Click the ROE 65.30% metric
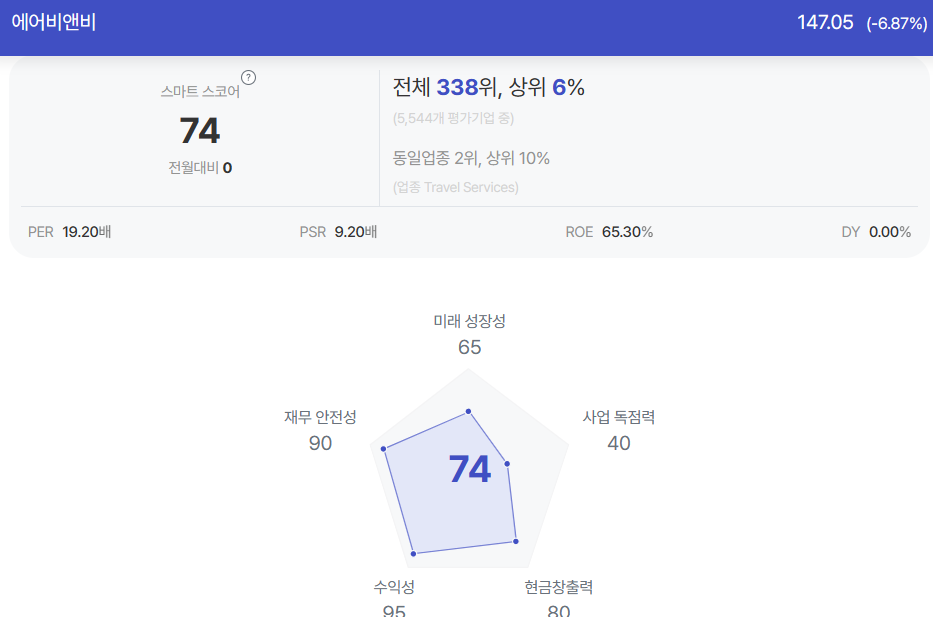This screenshot has width=933, height=617. click(x=609, y=232)
